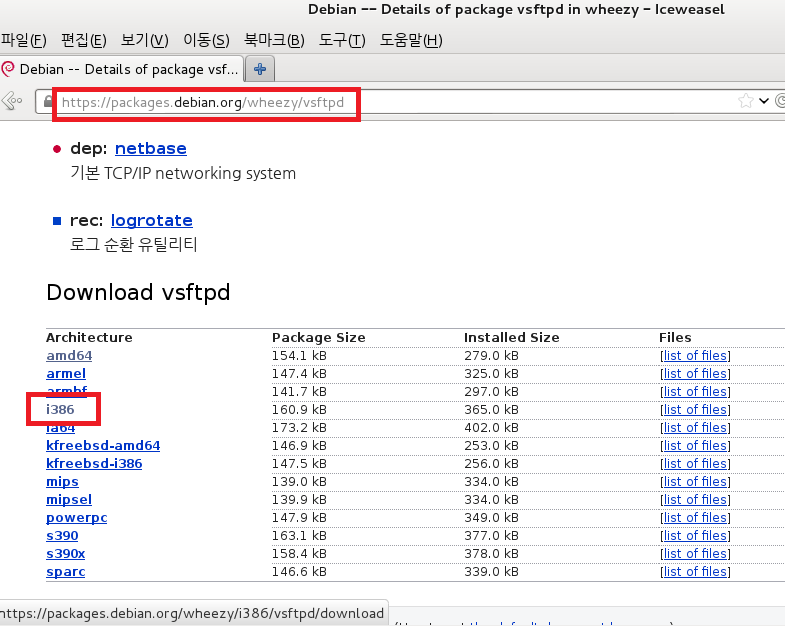Image resolution: width=785 pixels, height=626 pixels.
Task: Open the 보기(V) menu
Action: 145,40
